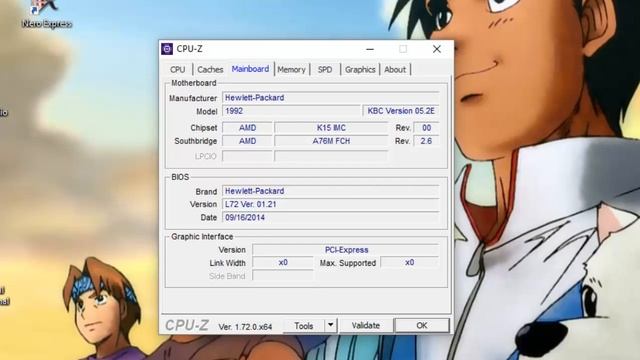
Task: Click the Link Width x0 value
Action: tap(283, 262)
